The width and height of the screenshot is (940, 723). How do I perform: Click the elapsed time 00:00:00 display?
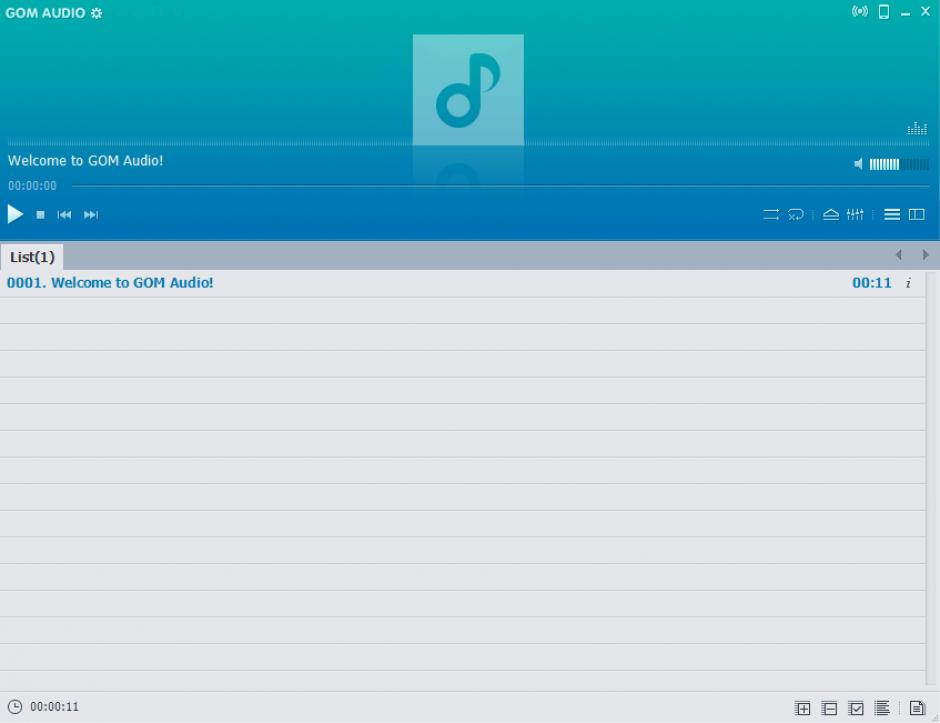(32, 186)
